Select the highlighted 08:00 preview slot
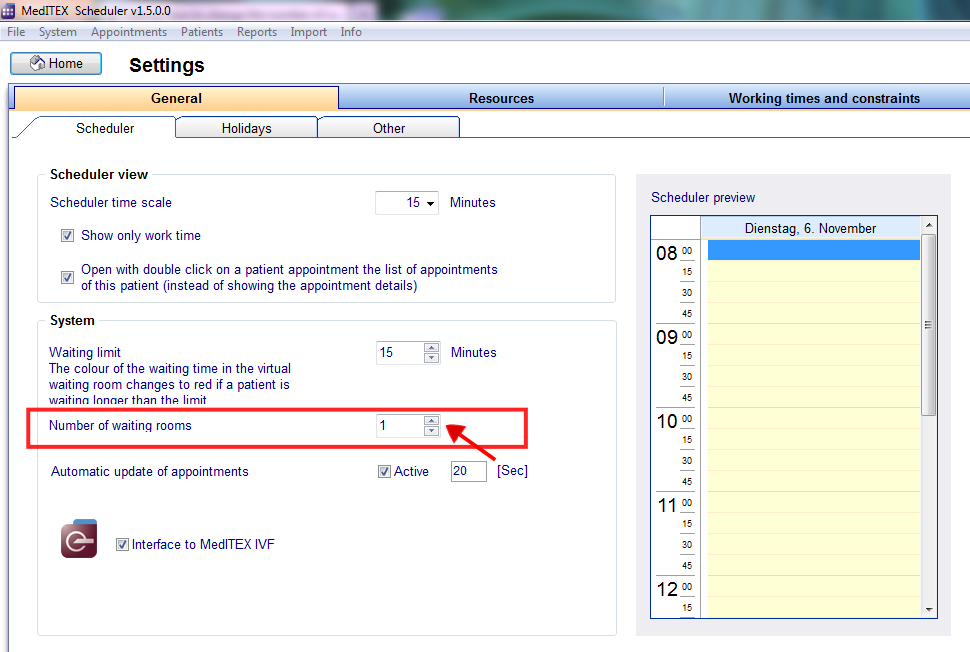The height and width of the screenshot is (652, 970). pos(813,250)
